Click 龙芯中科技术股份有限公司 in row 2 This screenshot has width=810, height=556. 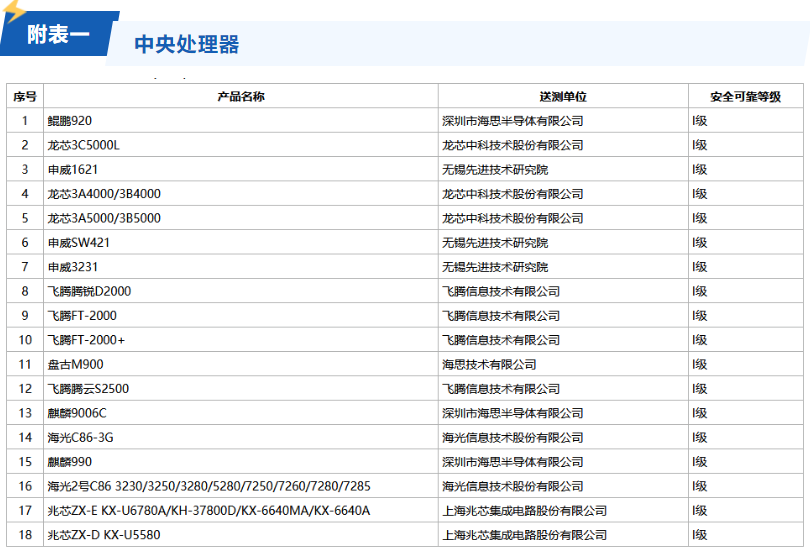512,145
